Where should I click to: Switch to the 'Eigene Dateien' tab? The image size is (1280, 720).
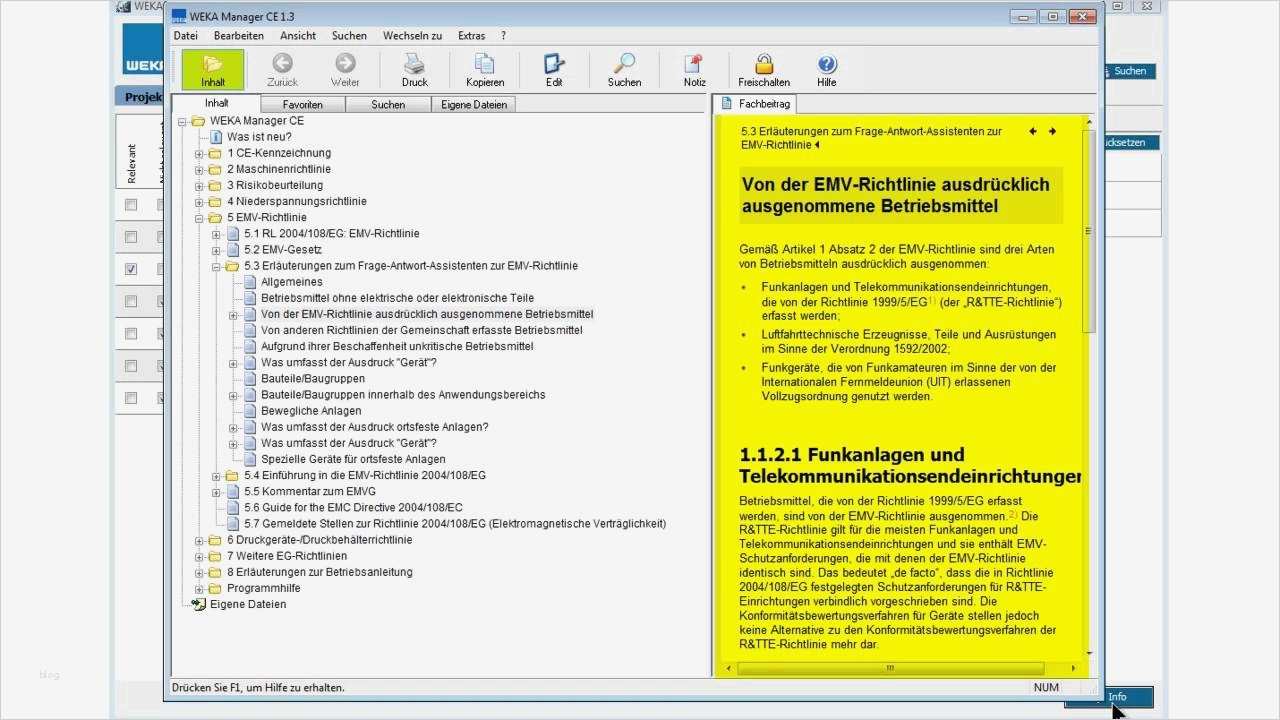(474, 104)
